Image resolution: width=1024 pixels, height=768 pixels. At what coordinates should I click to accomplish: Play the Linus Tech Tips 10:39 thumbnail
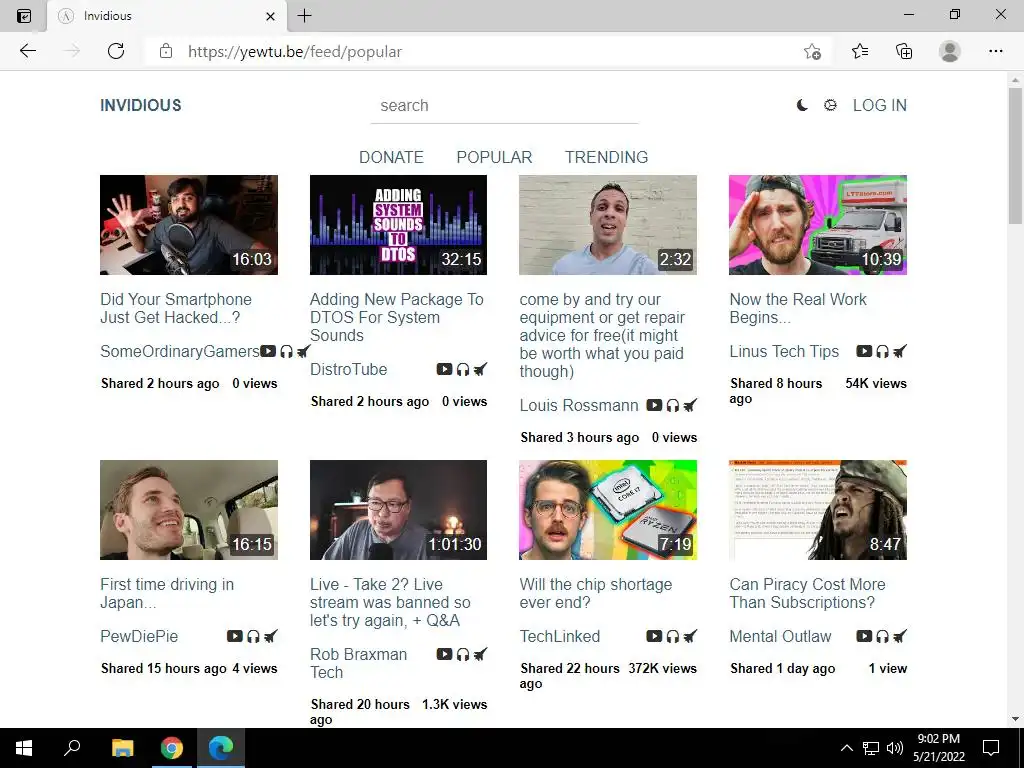(x=818, y=225)
